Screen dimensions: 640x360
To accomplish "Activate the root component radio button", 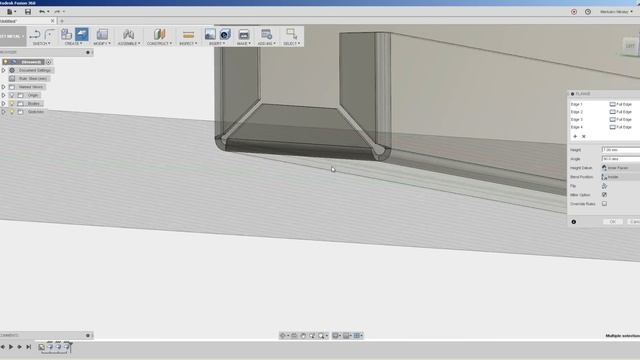I will click(49, 62).
